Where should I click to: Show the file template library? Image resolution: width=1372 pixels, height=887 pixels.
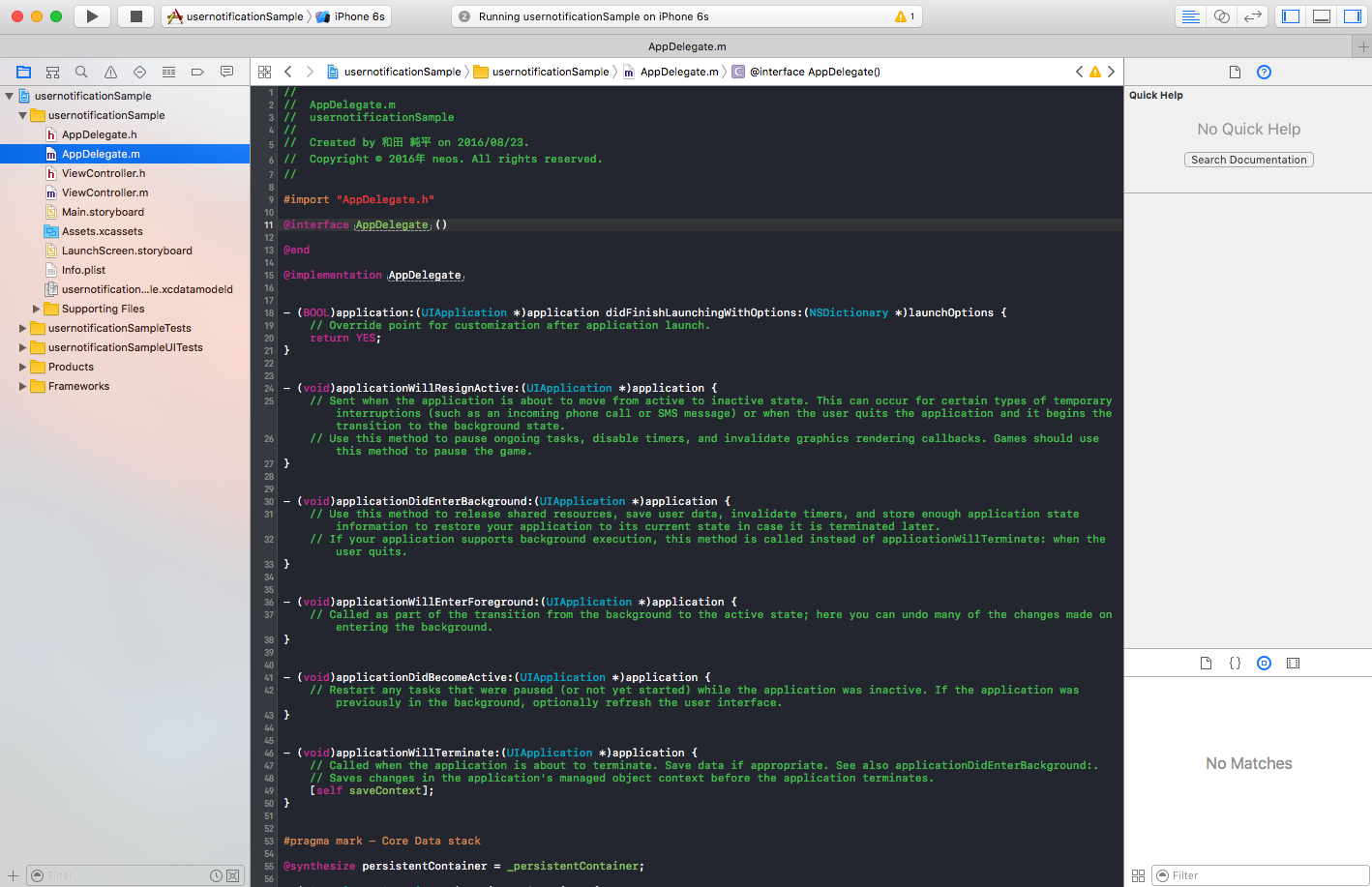[x=1206, y=663]
